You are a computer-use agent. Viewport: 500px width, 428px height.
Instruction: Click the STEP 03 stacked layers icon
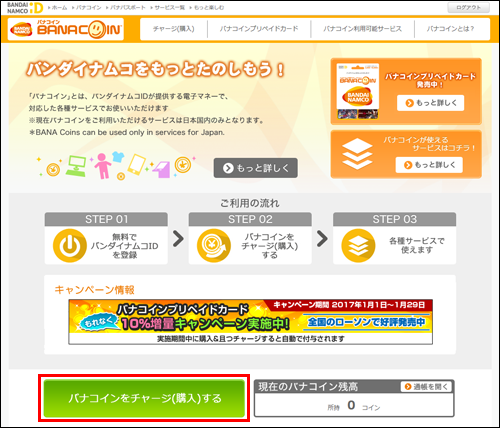coord(358,245)
